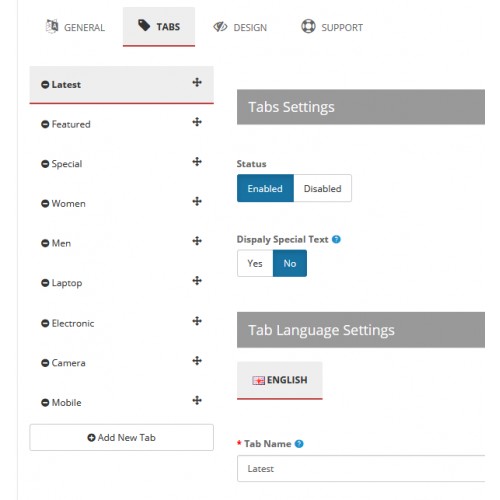Viewport: 500px width, 500px height.
Task: Choose Yes for Dispaly Special Text
Action: click(x=255, y=263)
